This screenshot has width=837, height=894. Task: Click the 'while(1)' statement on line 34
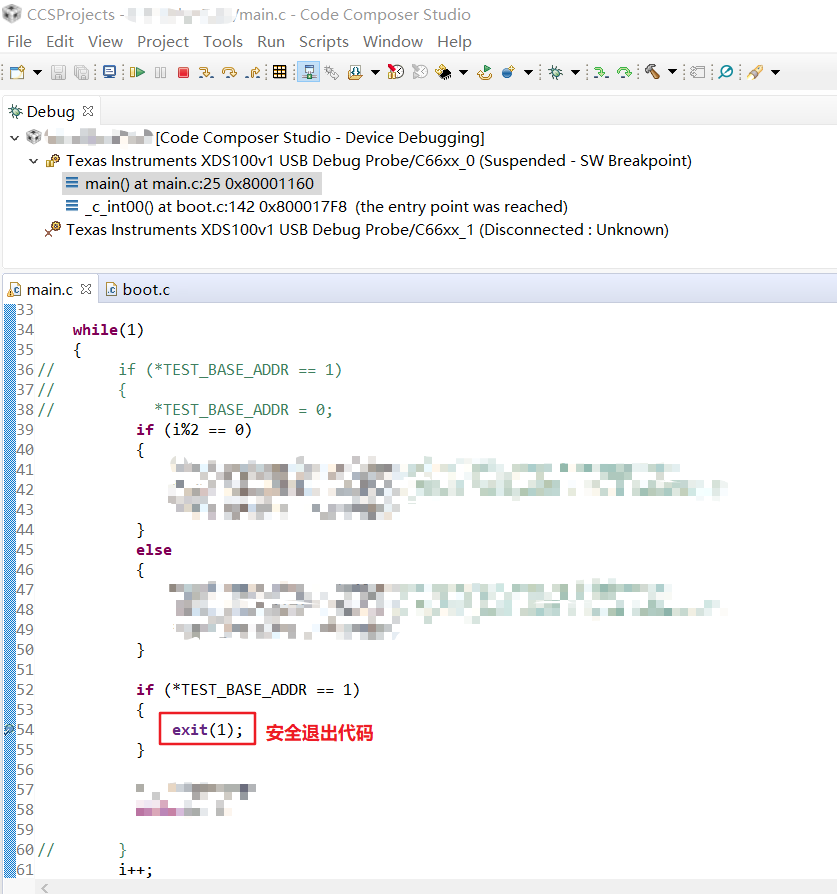click(x=108, y=330)
